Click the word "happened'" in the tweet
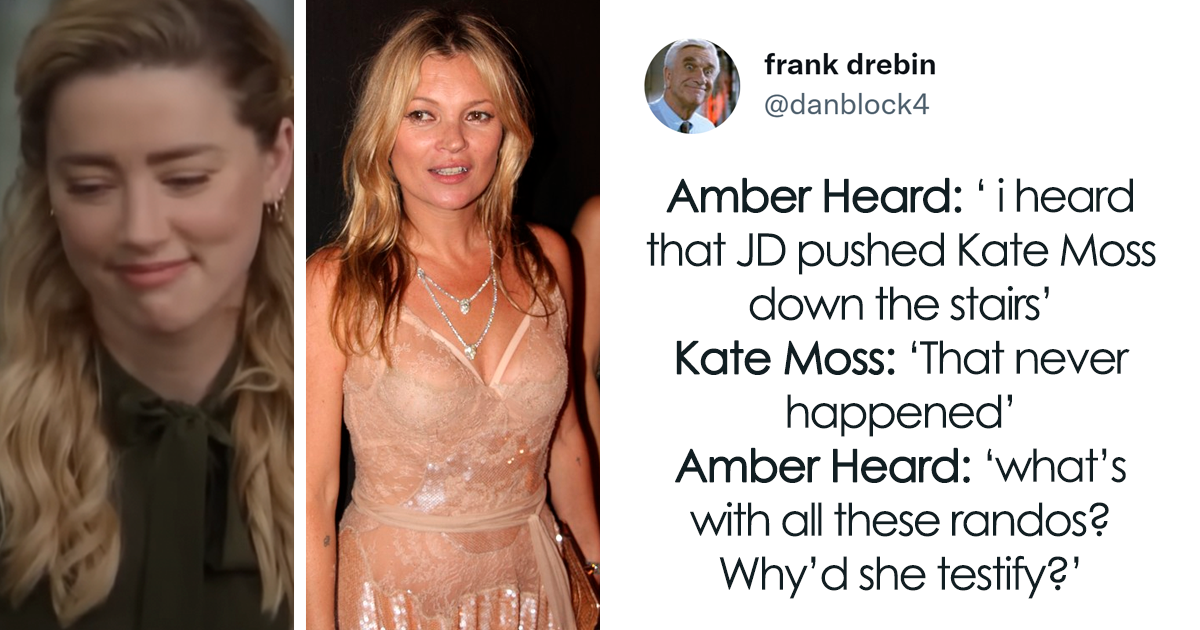Screen dimensions: 1200x630 (900, 412)
